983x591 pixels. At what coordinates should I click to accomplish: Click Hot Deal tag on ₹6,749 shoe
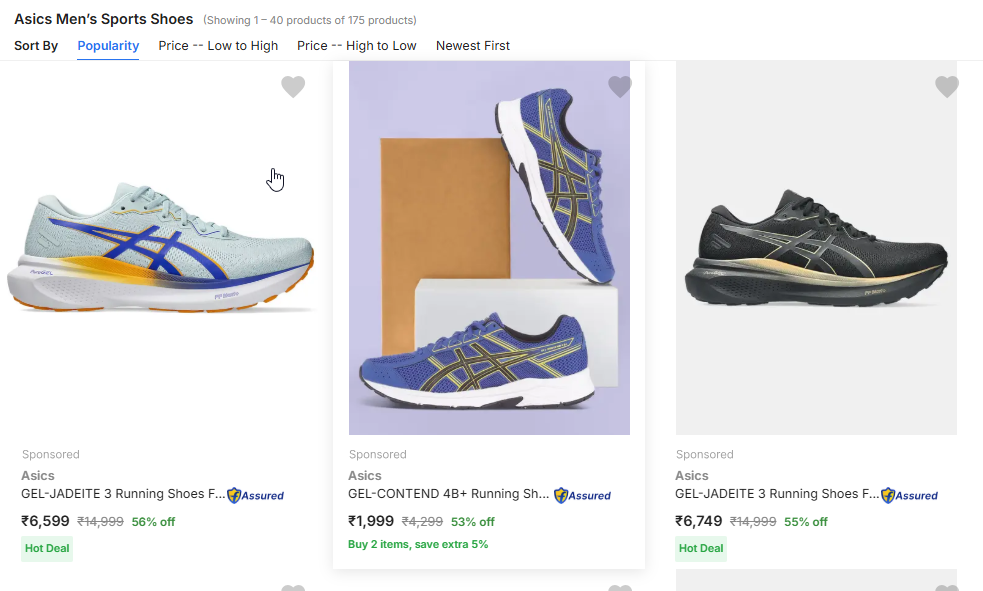pyautogui.click(x=701, y=548)
